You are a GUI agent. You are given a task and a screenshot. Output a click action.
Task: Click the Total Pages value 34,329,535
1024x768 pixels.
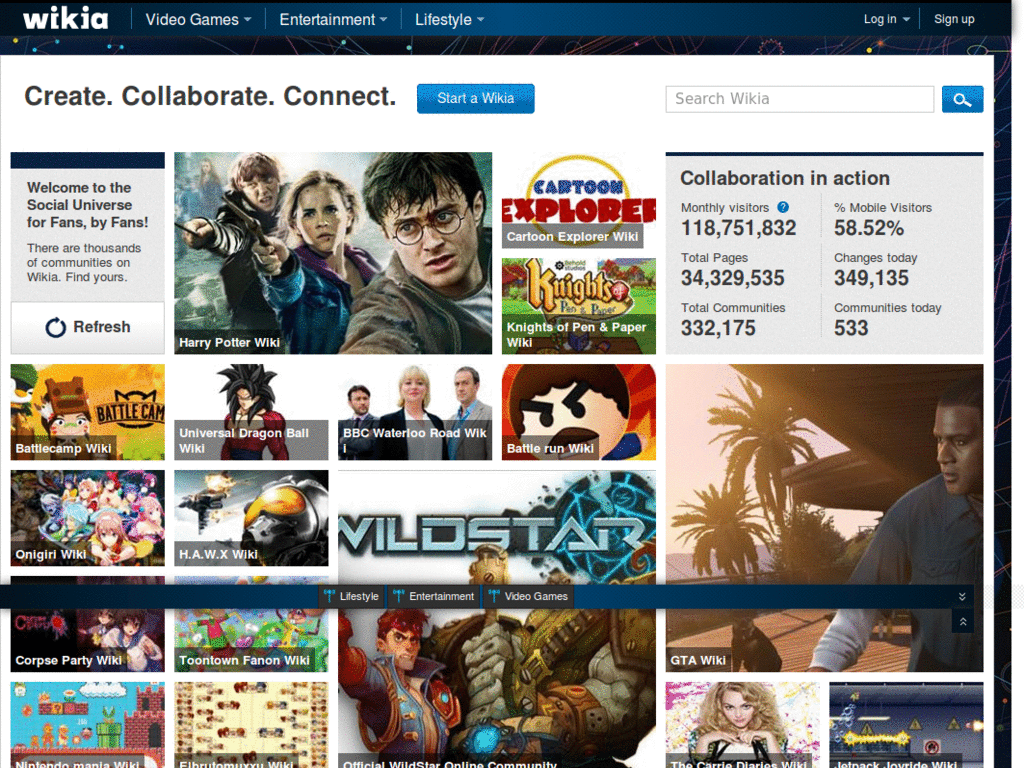coord(733,278)
